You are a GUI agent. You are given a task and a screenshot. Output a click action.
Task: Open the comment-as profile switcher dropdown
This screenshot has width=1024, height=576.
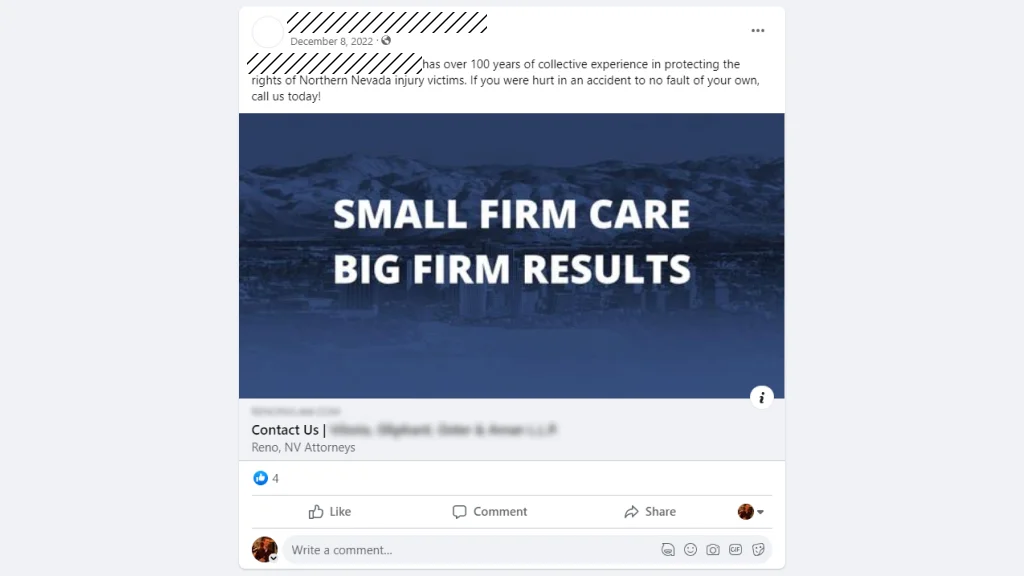[x=751, y=511]
